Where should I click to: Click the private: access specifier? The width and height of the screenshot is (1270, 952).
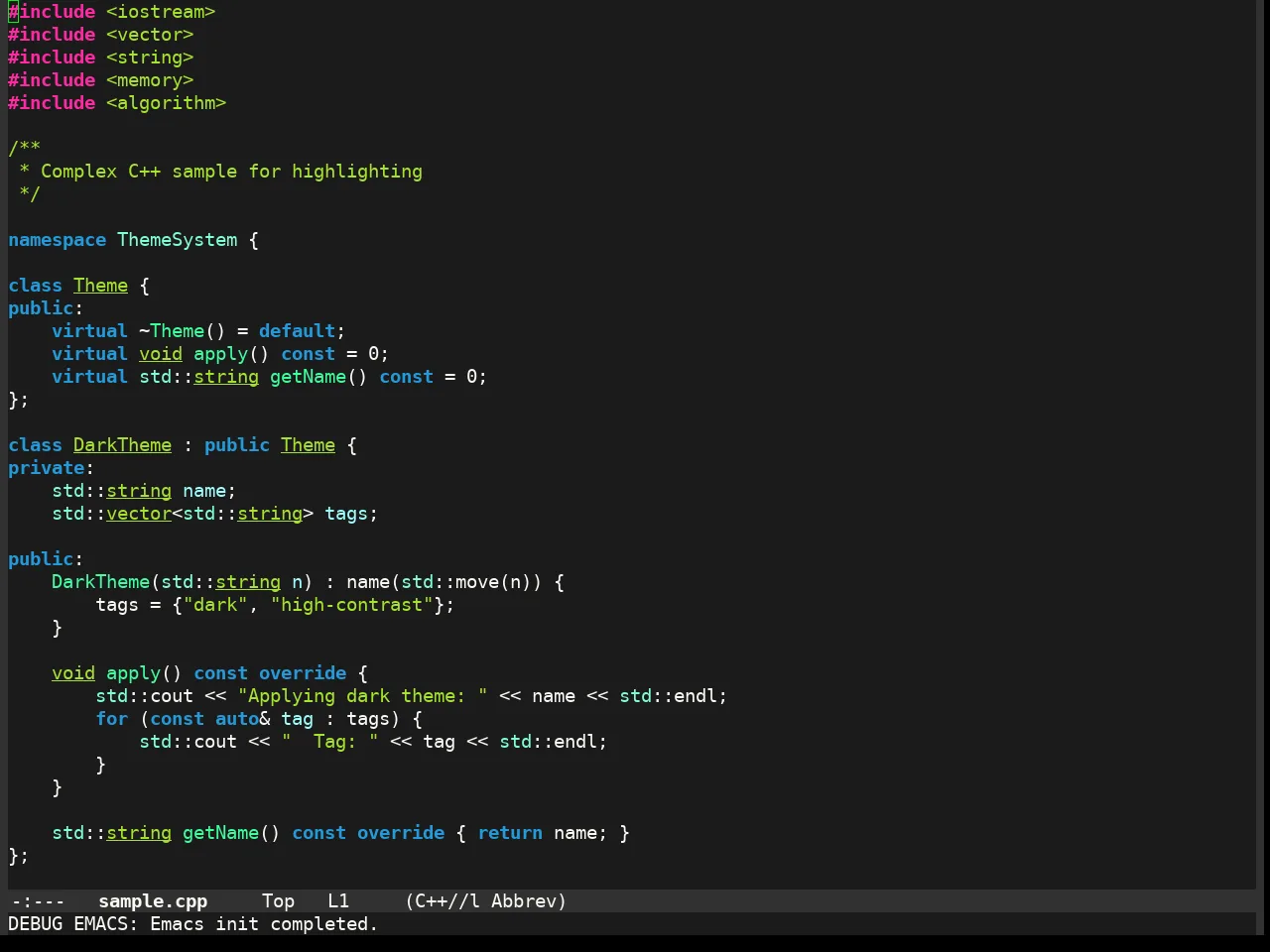pos(51,468)
